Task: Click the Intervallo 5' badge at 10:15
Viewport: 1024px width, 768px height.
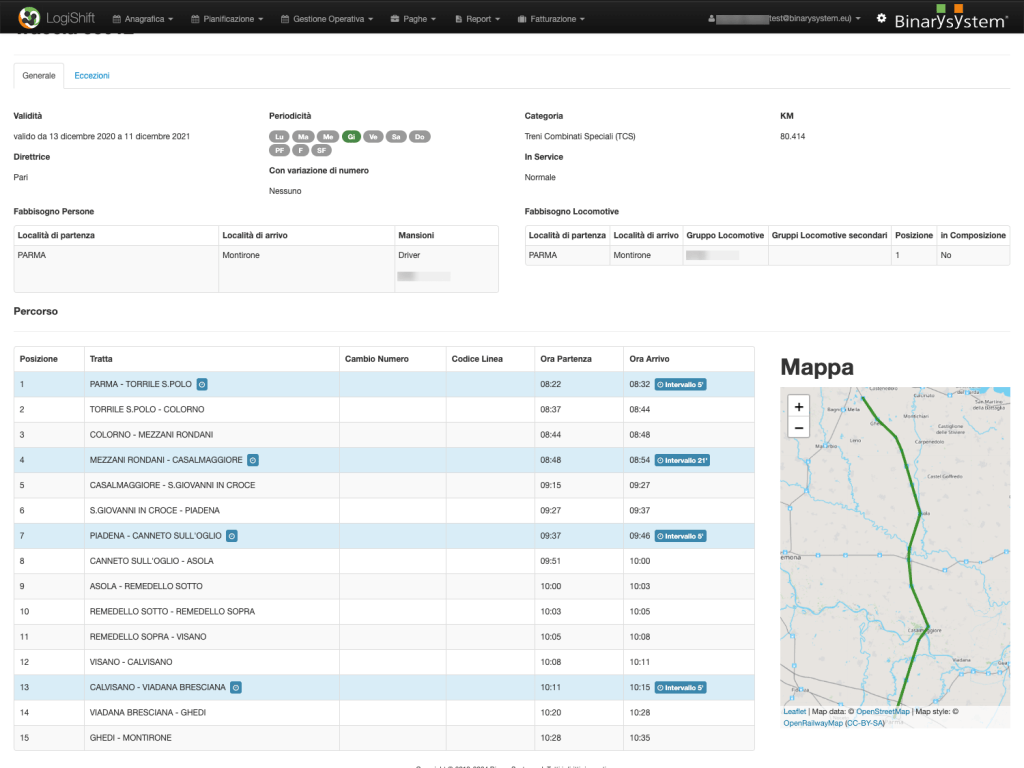Action: tap(680, 688)
